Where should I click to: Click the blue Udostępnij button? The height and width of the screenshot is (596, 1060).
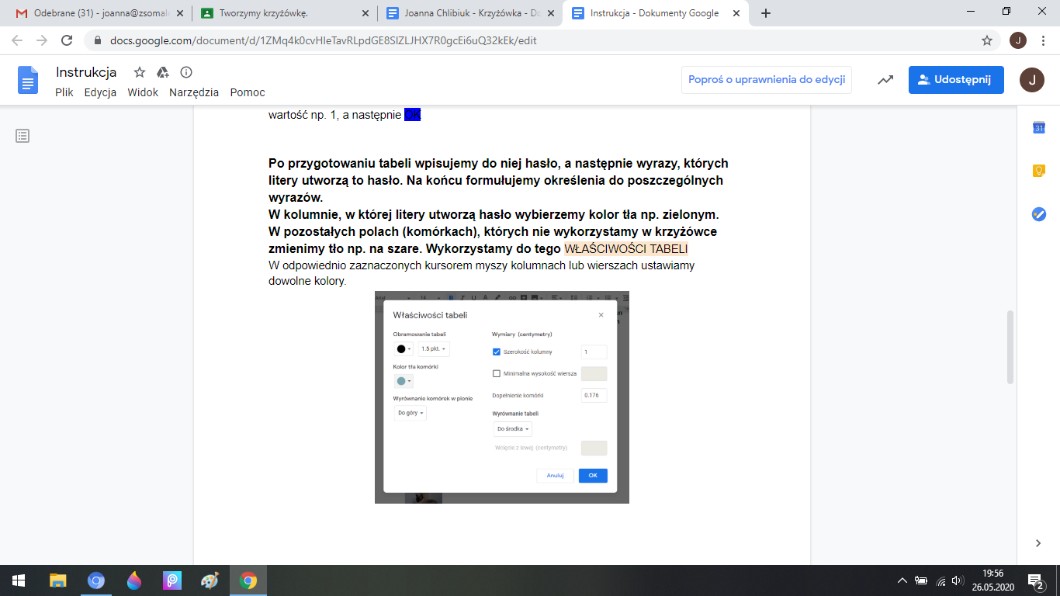tap(955, 80)
